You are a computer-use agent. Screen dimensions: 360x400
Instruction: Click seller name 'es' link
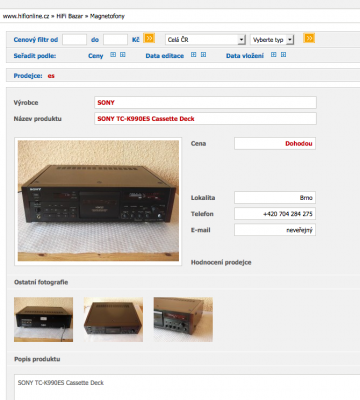(51, 76)
